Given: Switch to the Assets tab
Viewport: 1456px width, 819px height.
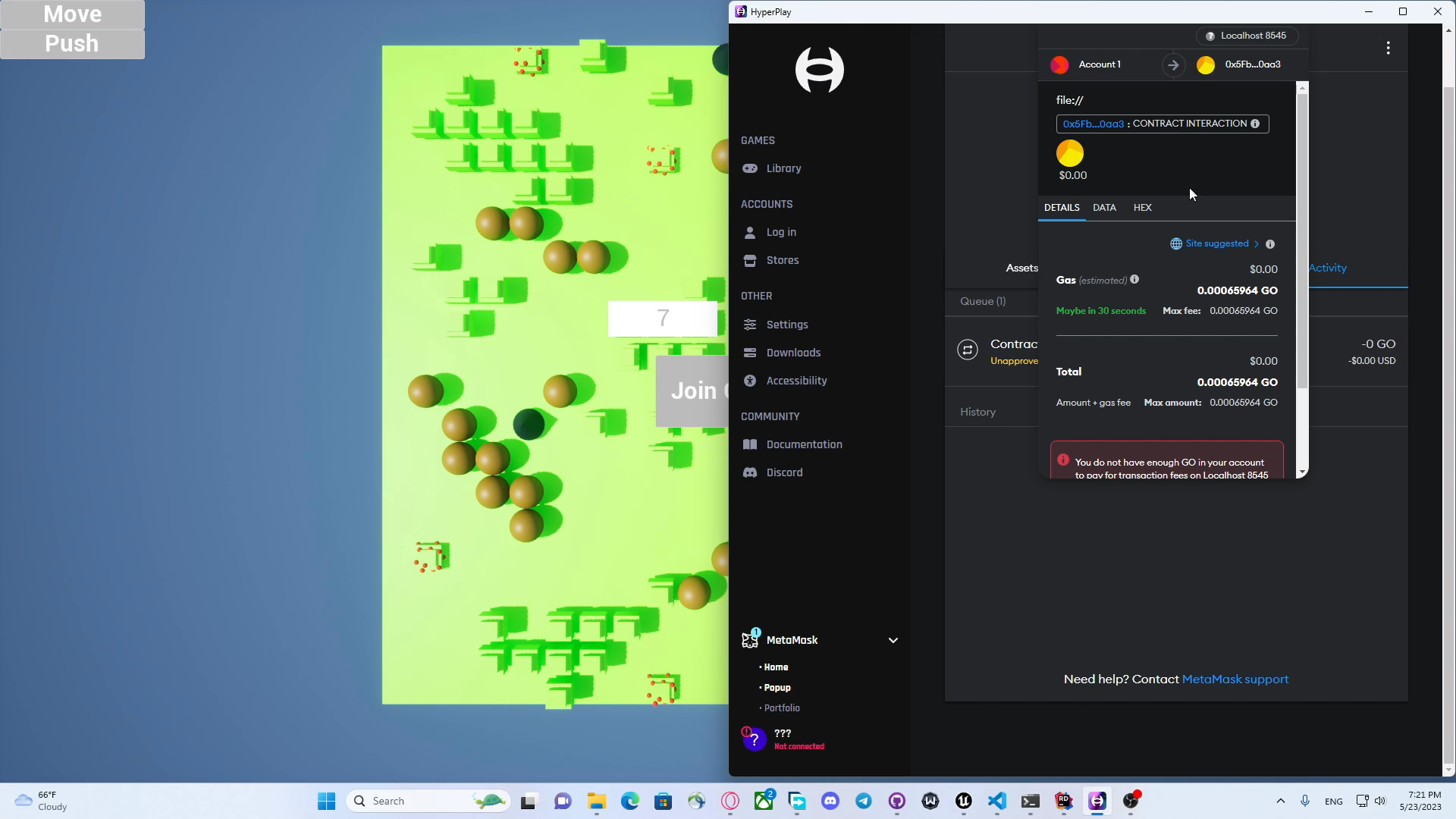Looking at the screenshot, I should point(1021,268).
